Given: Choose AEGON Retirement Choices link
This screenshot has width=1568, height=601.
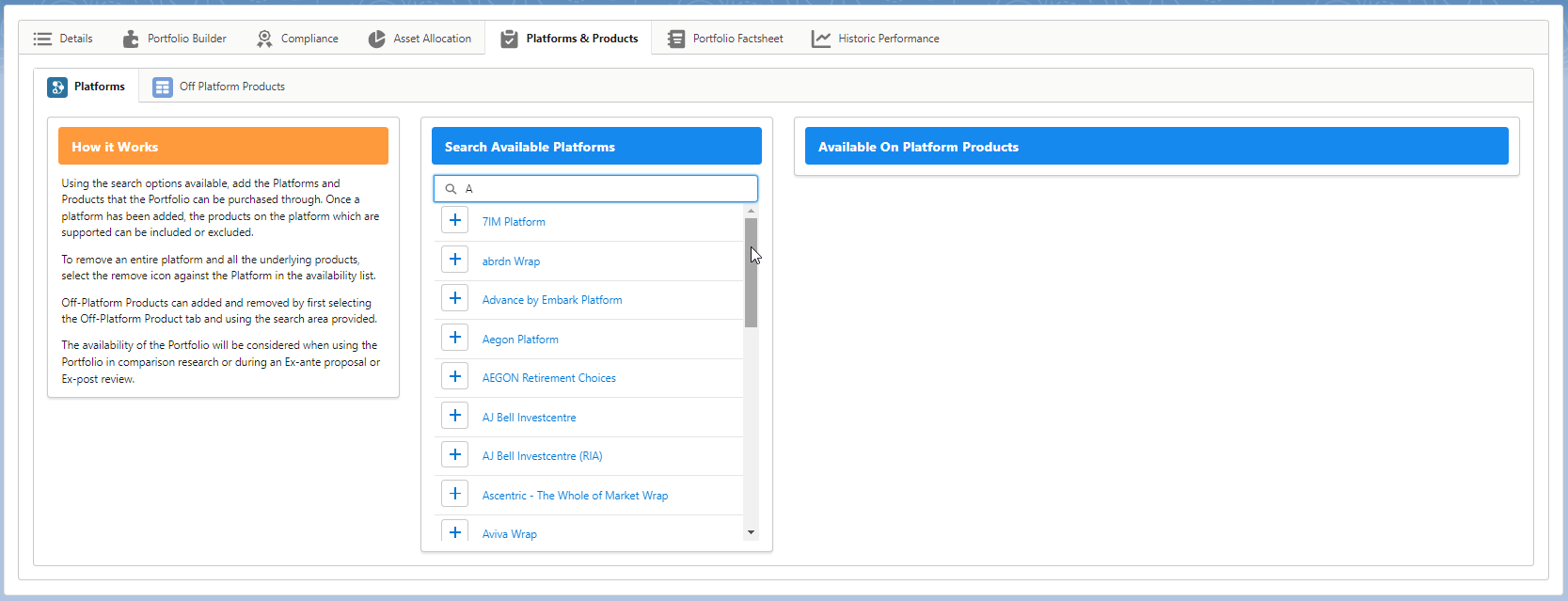Looking at the screenshot, I should pyautogui.click(x=549, y=378).
